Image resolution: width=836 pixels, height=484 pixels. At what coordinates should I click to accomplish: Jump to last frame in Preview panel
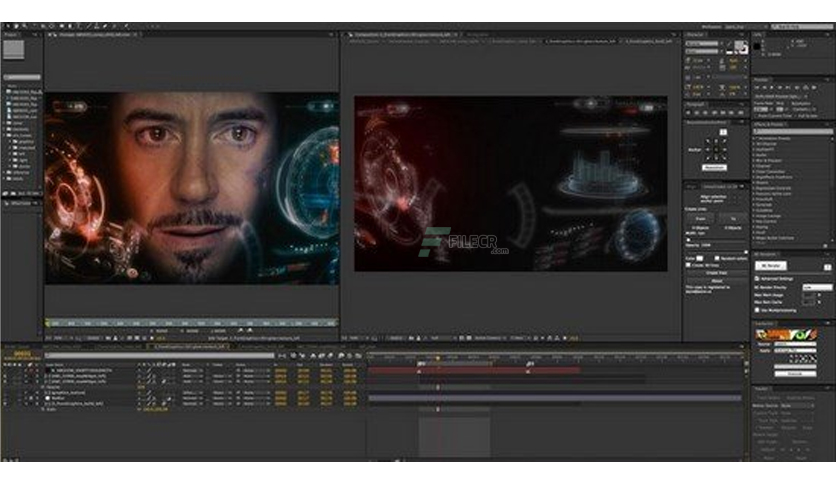(x=787, y=87)
